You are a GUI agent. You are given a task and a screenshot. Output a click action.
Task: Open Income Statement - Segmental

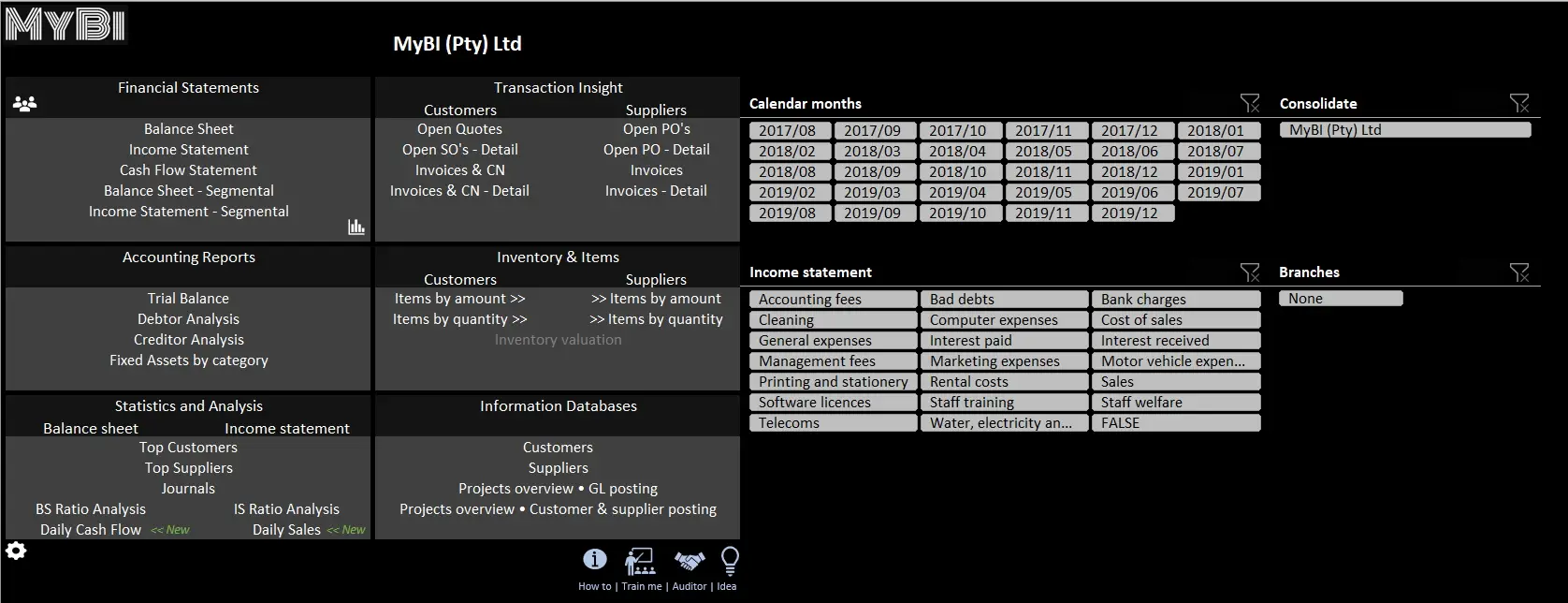click(189, 212)
